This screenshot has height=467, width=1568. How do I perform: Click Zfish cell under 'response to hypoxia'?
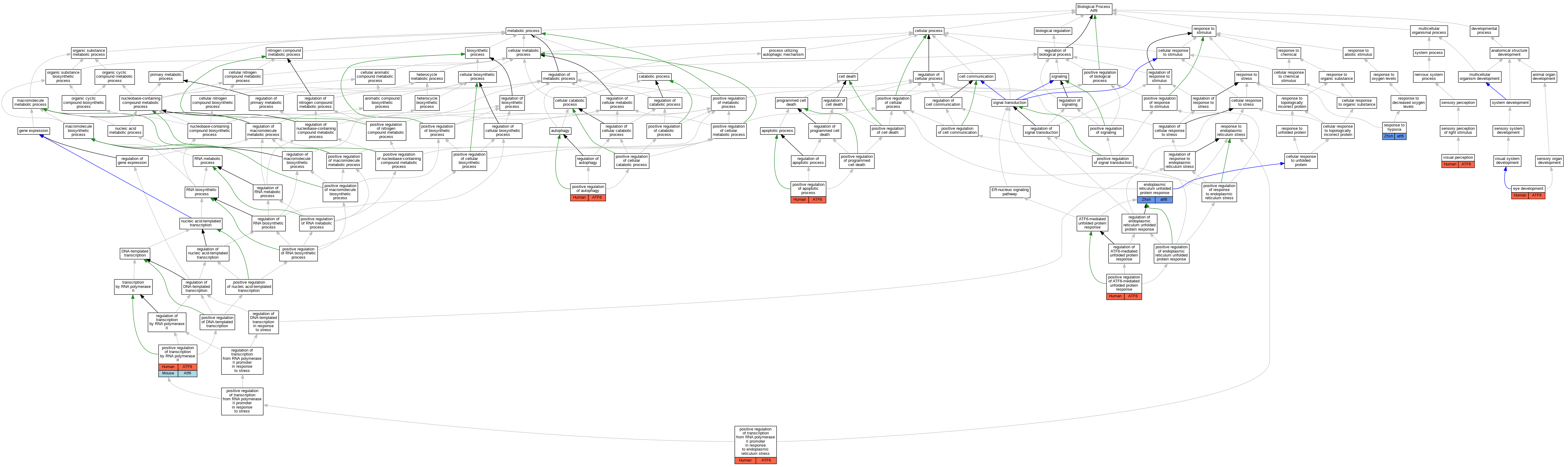click(x=1388, y=136)
